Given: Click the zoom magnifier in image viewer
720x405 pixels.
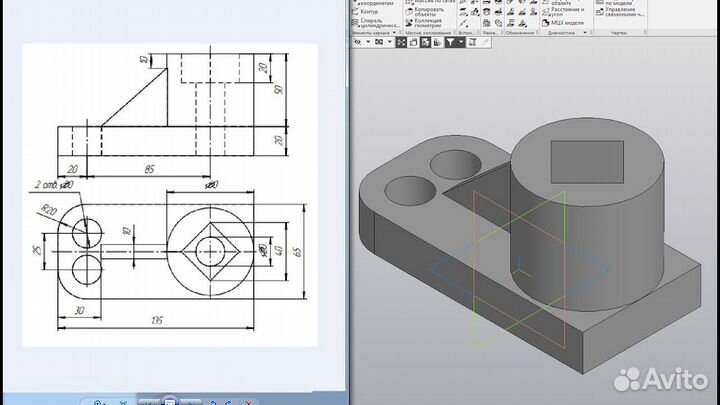Looking at the screenshot, I should [x=97, y=401].
